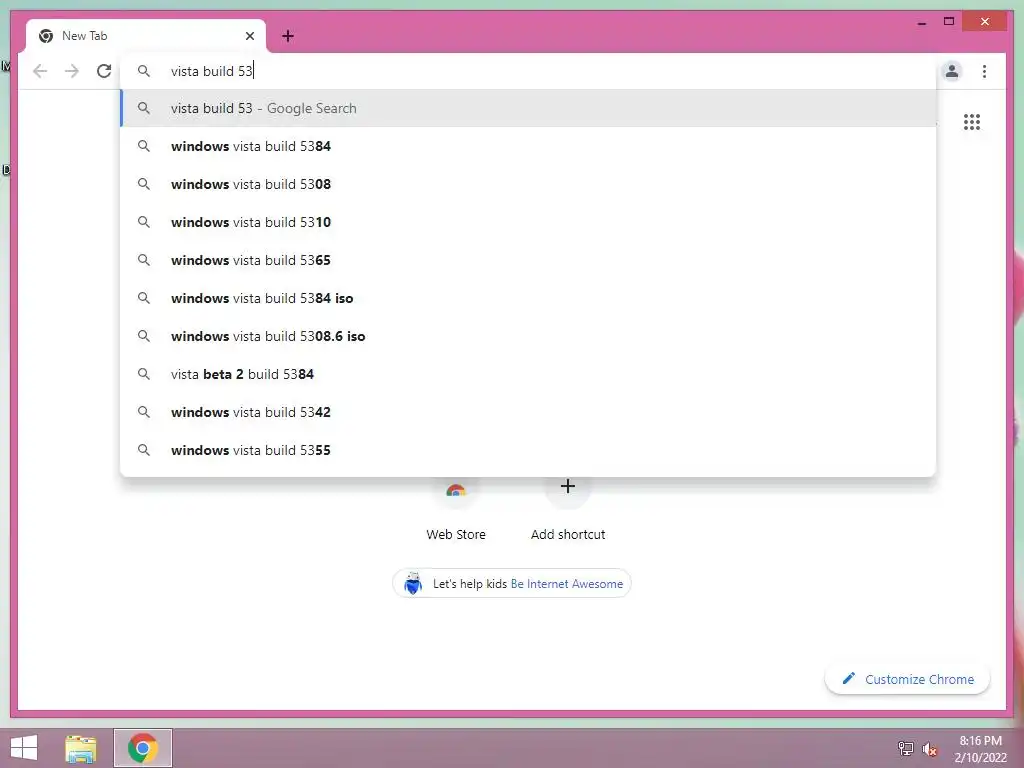
Task: Open the taskbar clock showing 8:16 PM
Action: coord(980,748)
